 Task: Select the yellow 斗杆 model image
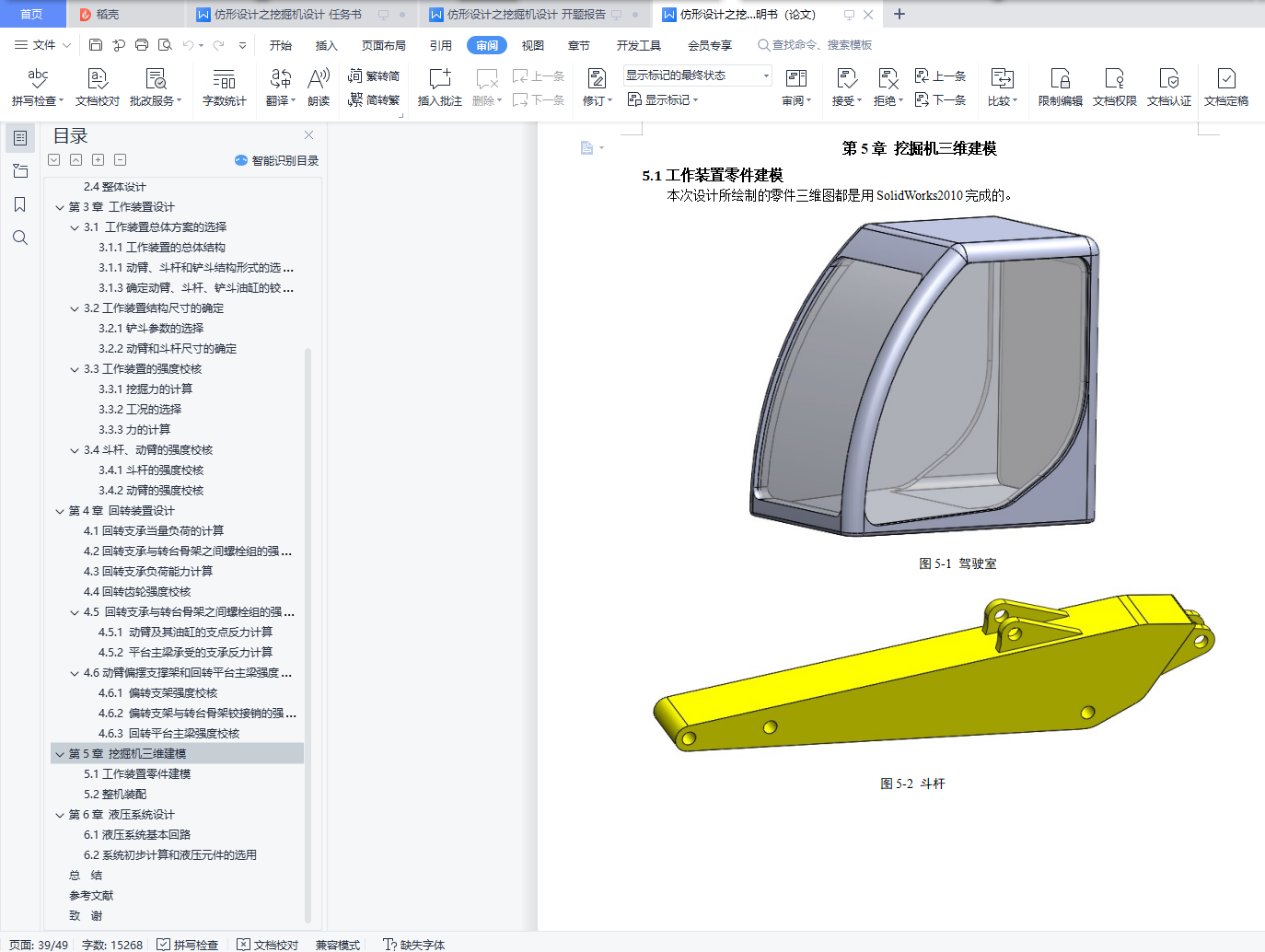[x=934, y=674]
